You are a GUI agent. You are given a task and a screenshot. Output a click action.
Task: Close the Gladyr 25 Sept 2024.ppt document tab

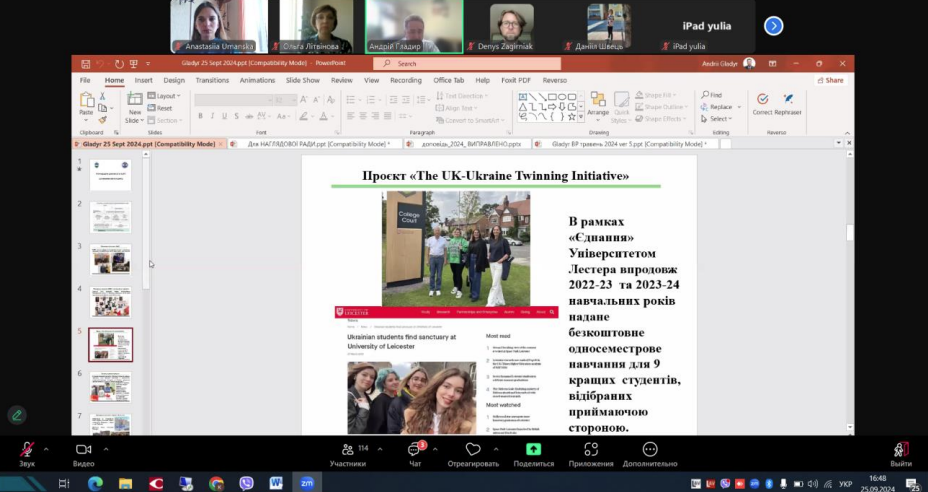point(221,144)
